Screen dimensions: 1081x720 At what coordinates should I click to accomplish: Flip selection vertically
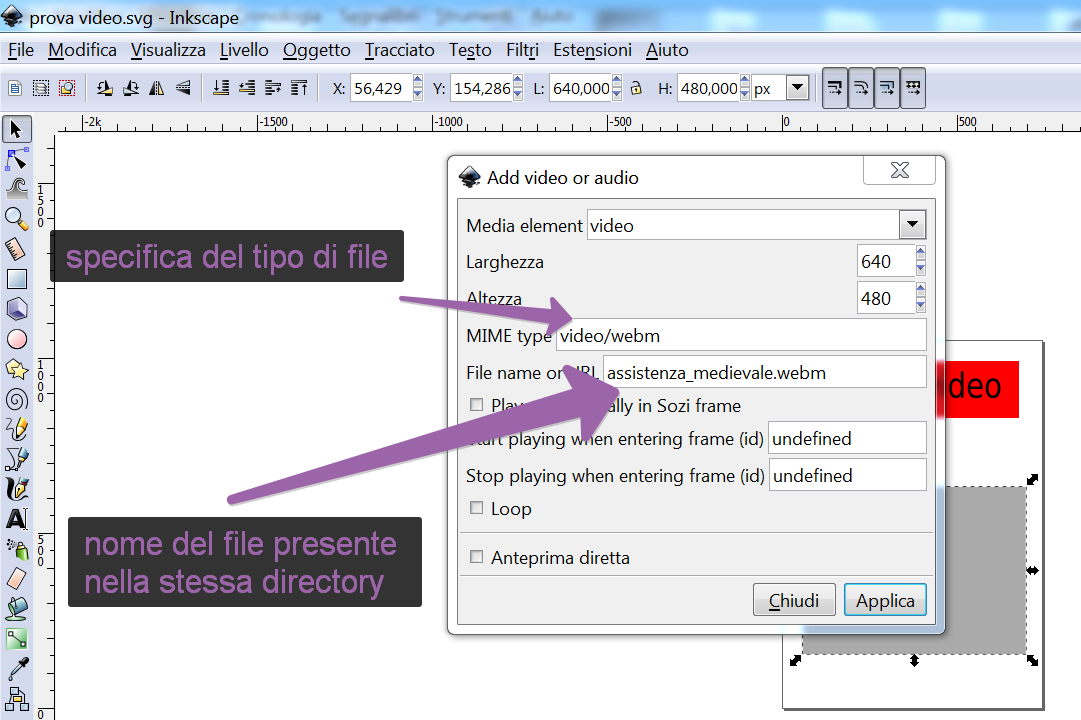tap(183, 88)
